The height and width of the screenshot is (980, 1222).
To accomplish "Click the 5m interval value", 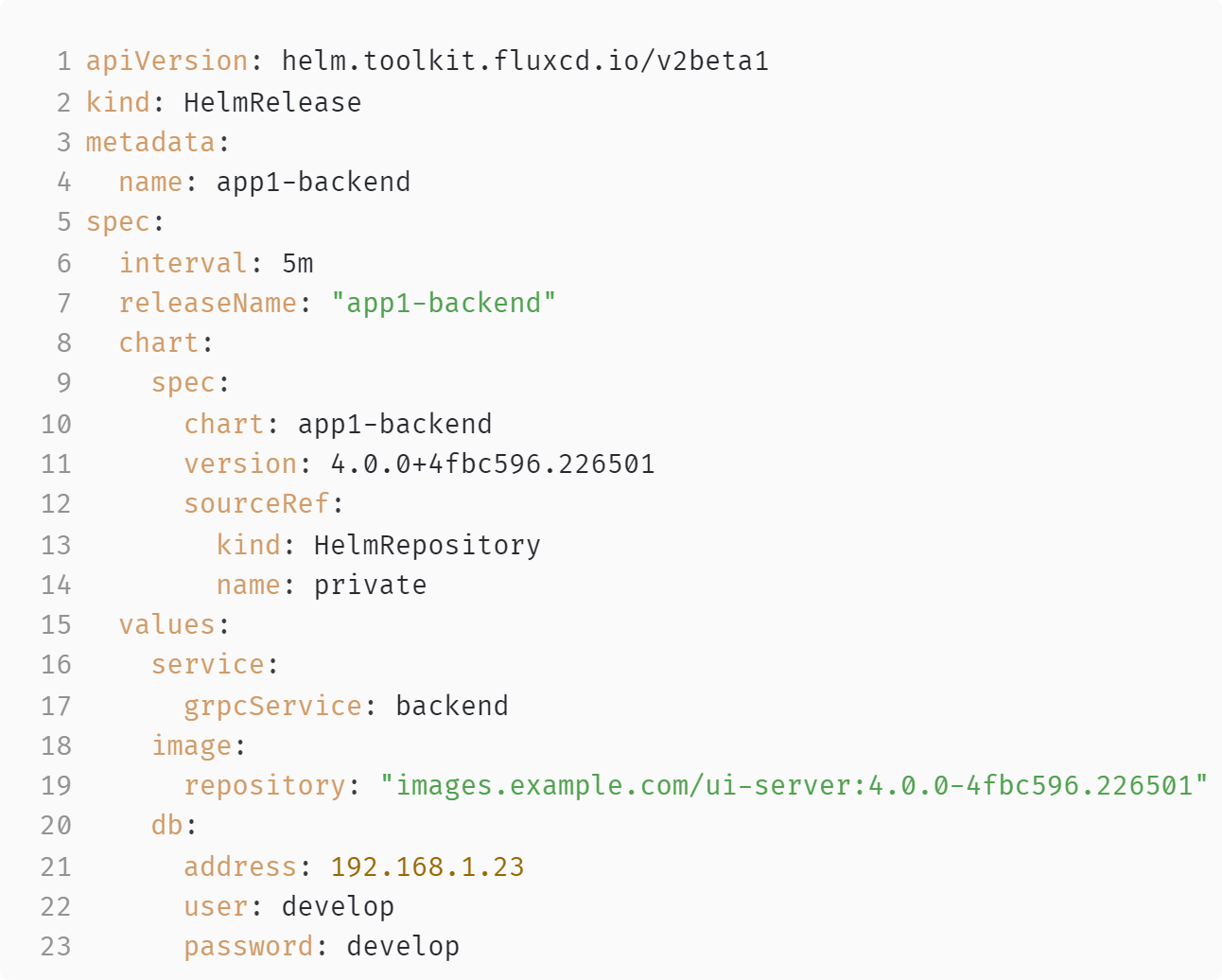I will point(297,263).
